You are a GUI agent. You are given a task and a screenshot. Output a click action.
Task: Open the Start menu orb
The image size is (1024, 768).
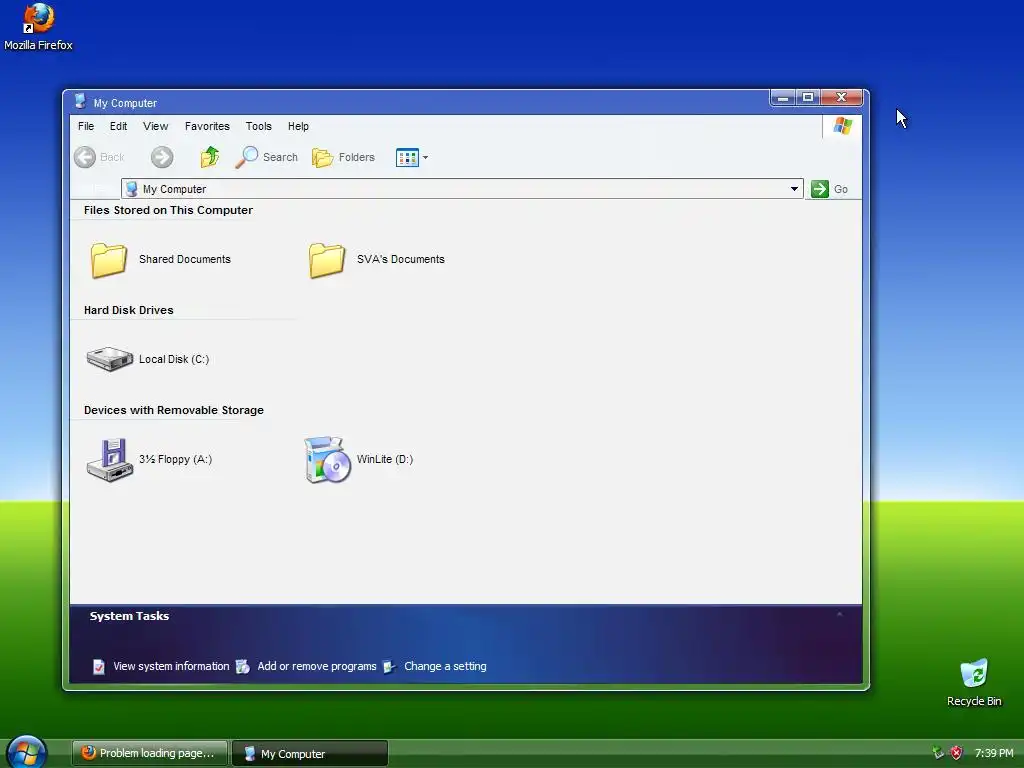(27, 752)
